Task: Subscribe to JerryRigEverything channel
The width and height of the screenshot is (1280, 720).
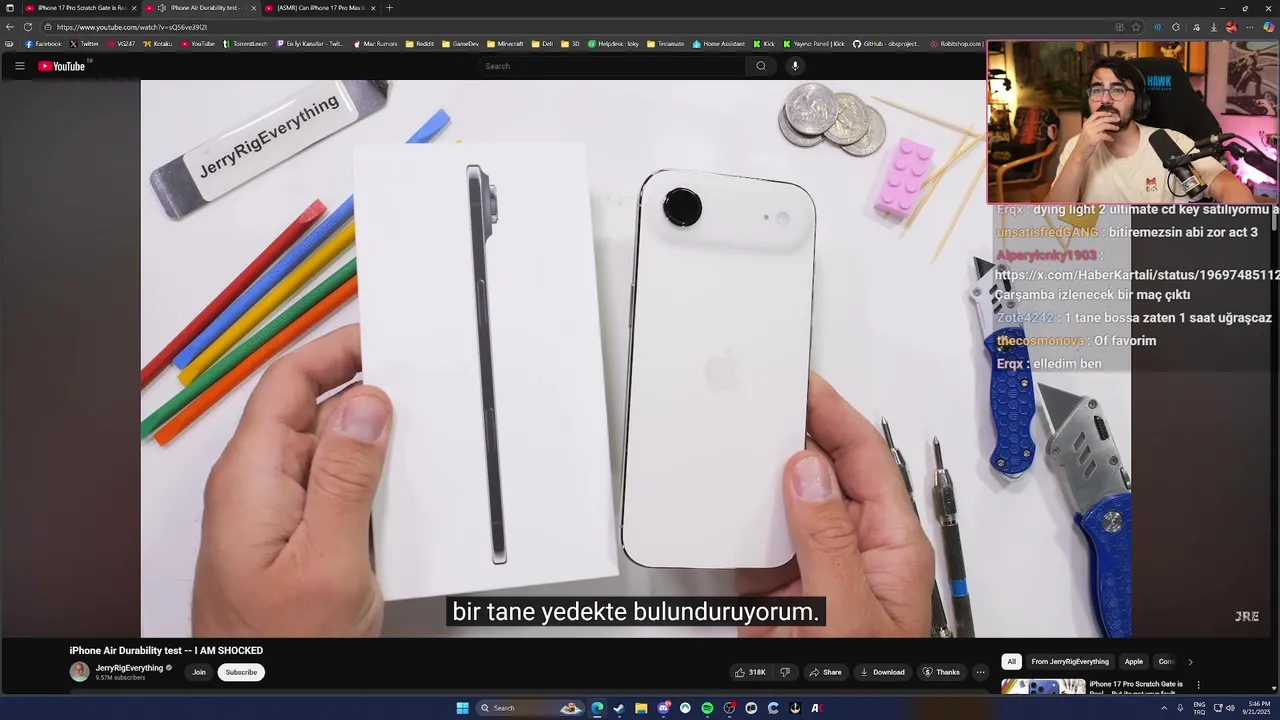Action: [241, 672]
